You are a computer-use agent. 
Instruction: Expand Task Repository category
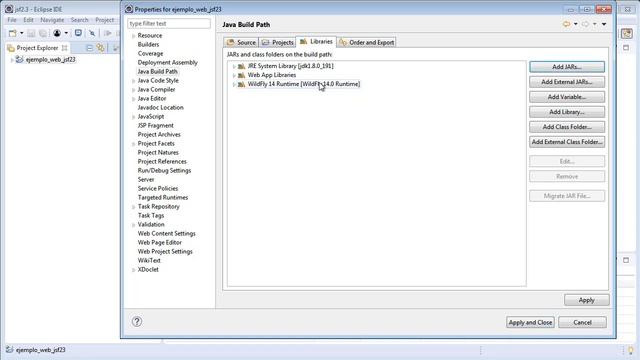tap(133, 207)
